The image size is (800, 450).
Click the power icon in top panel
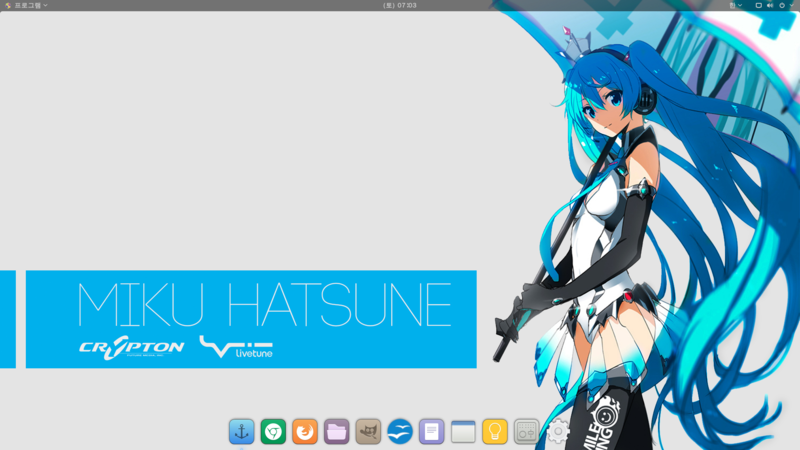[x=782, y=5]
